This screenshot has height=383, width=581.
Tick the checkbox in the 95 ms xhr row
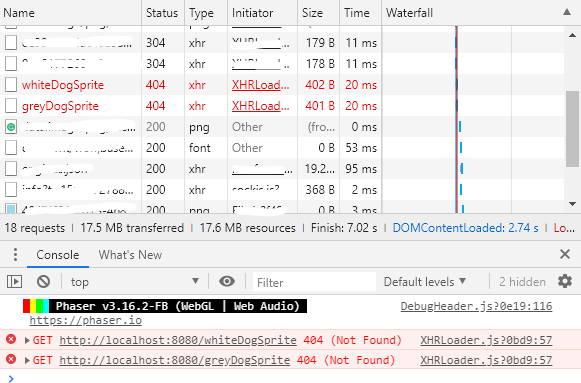(11, 169)
